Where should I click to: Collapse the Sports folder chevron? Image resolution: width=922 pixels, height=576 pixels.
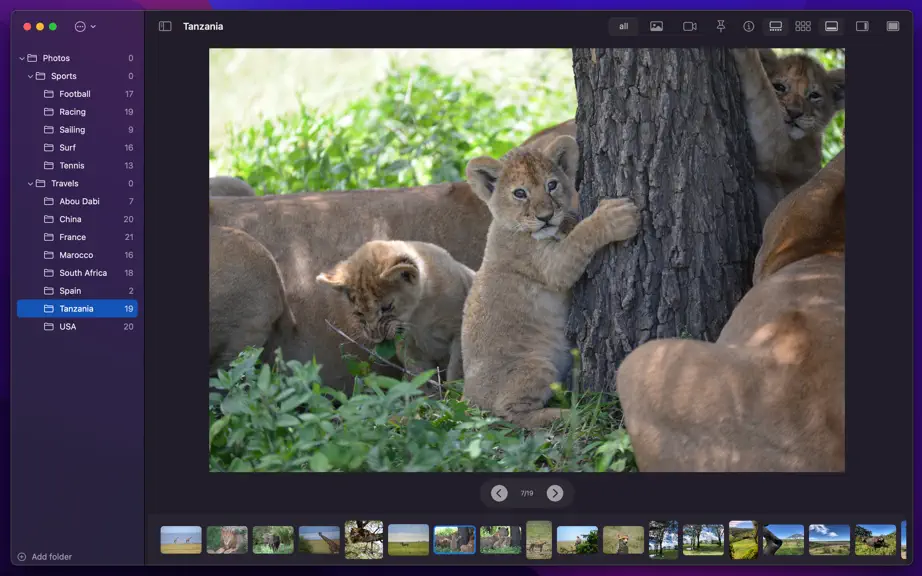[30, 76]
